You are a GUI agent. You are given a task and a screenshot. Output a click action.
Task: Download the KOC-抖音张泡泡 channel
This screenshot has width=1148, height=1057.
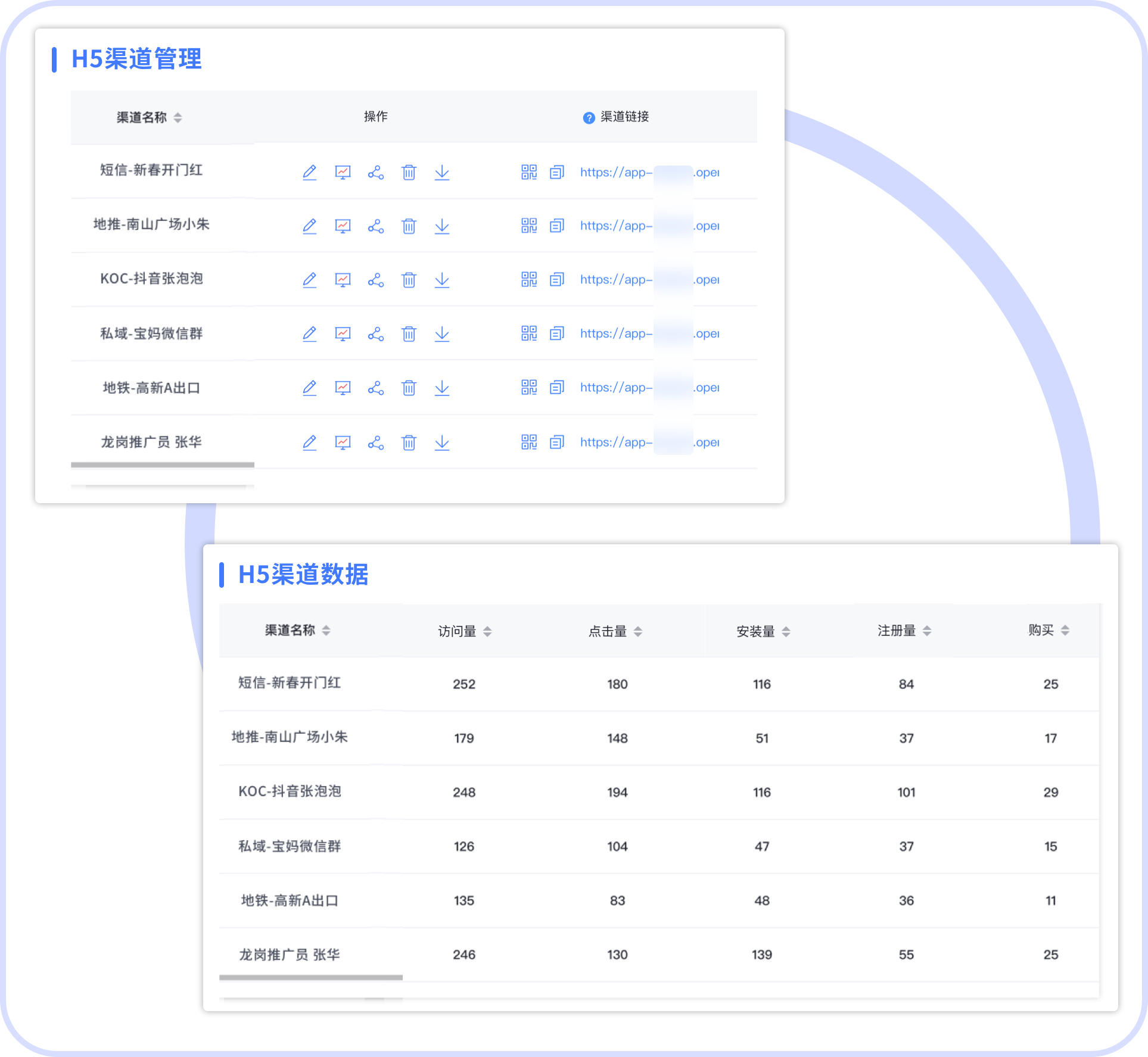coord(442,280)
